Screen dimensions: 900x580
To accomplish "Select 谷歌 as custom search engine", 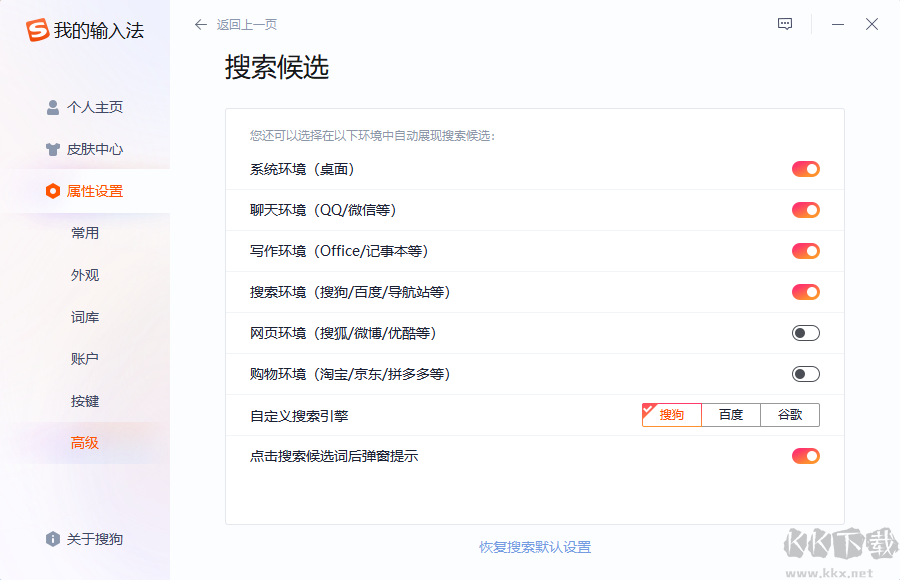I will (790, 415).
